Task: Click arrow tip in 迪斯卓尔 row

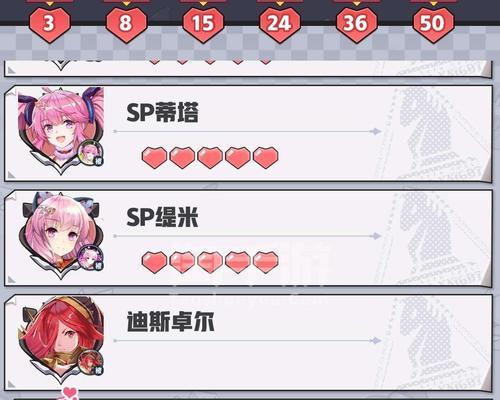Action: (377, 341)
